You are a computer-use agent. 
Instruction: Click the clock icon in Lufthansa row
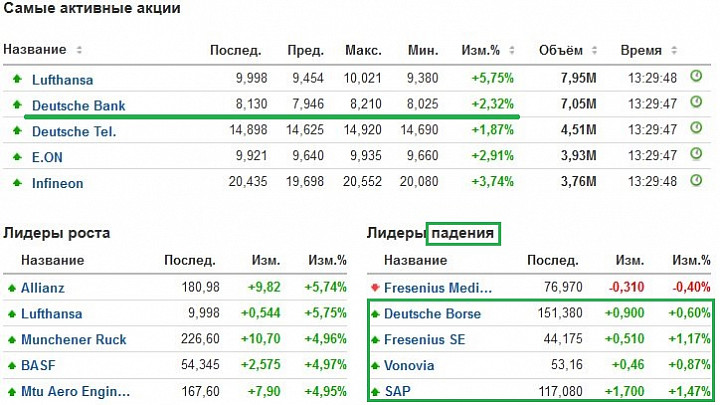coord(696,76)
